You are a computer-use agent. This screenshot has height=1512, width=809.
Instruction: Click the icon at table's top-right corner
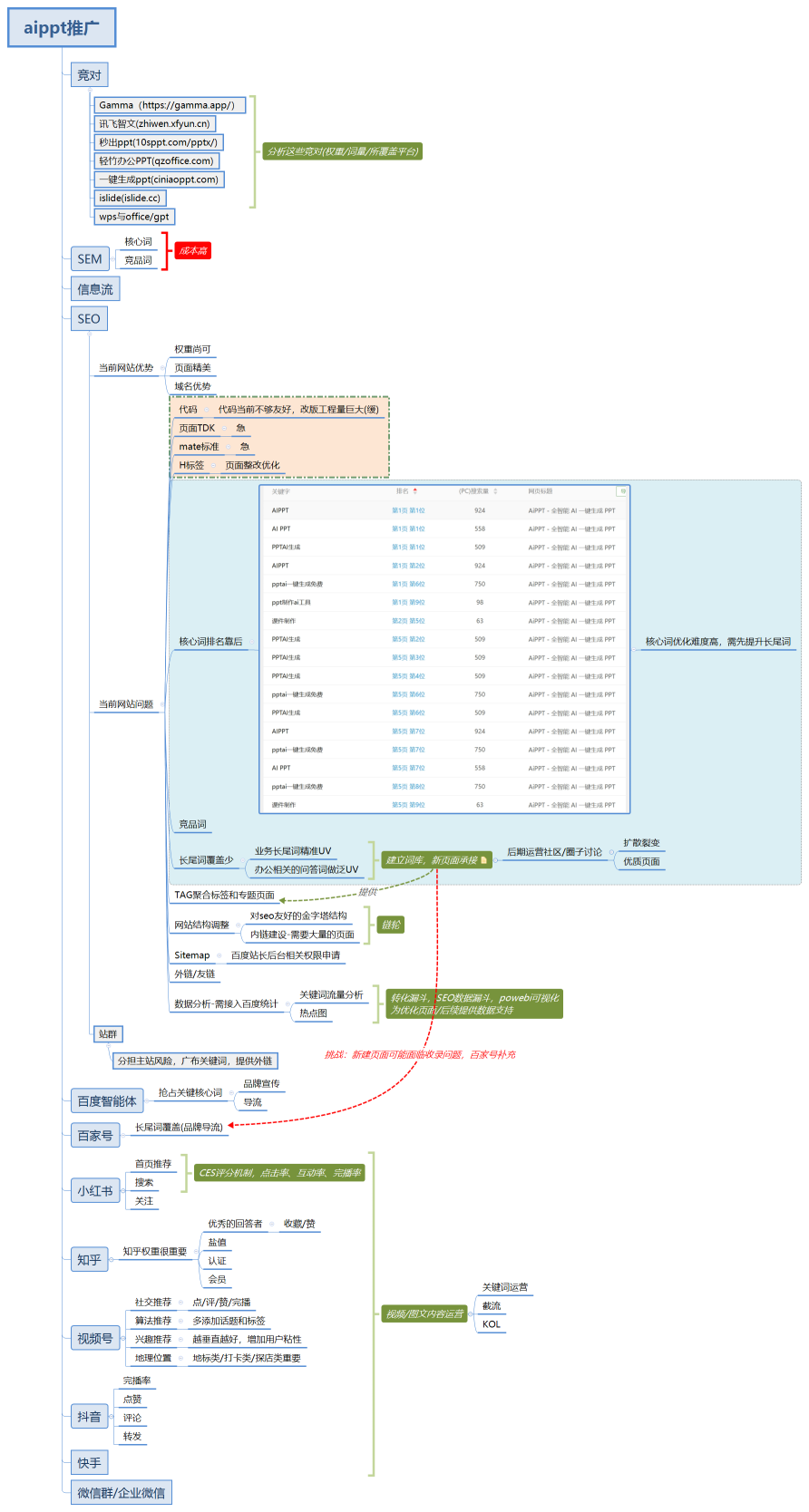(622, 491)
